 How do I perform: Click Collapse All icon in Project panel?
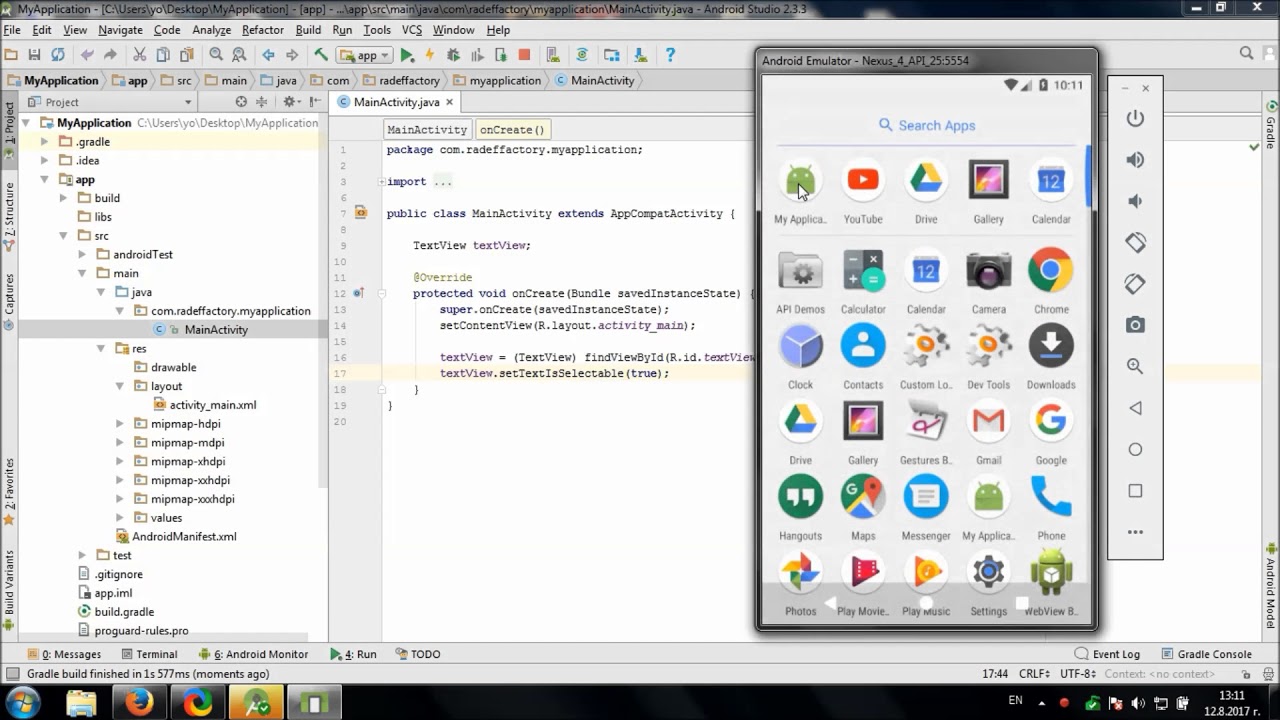[262, 102]
